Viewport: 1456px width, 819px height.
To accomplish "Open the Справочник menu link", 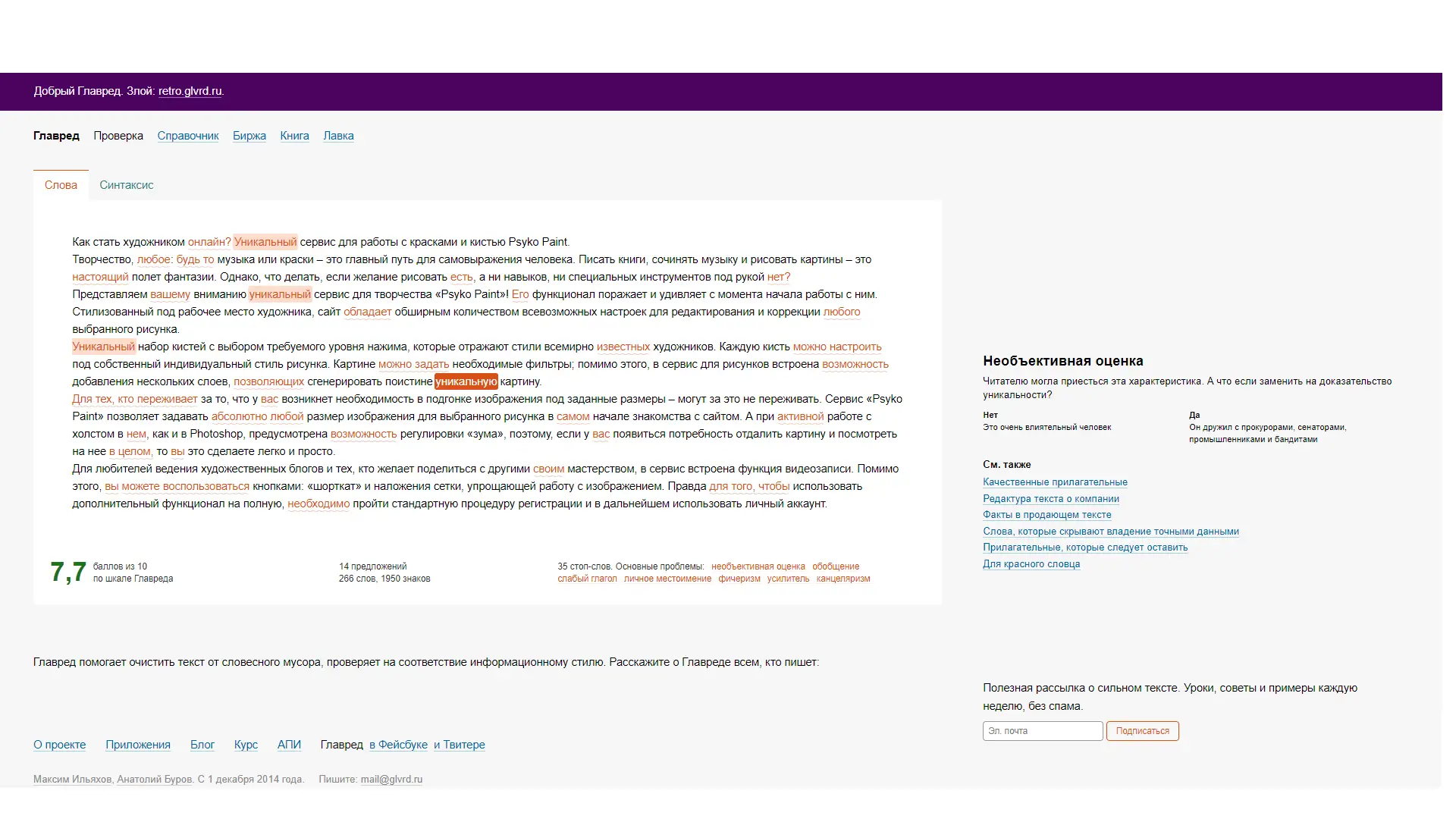I will pos(187,136).
